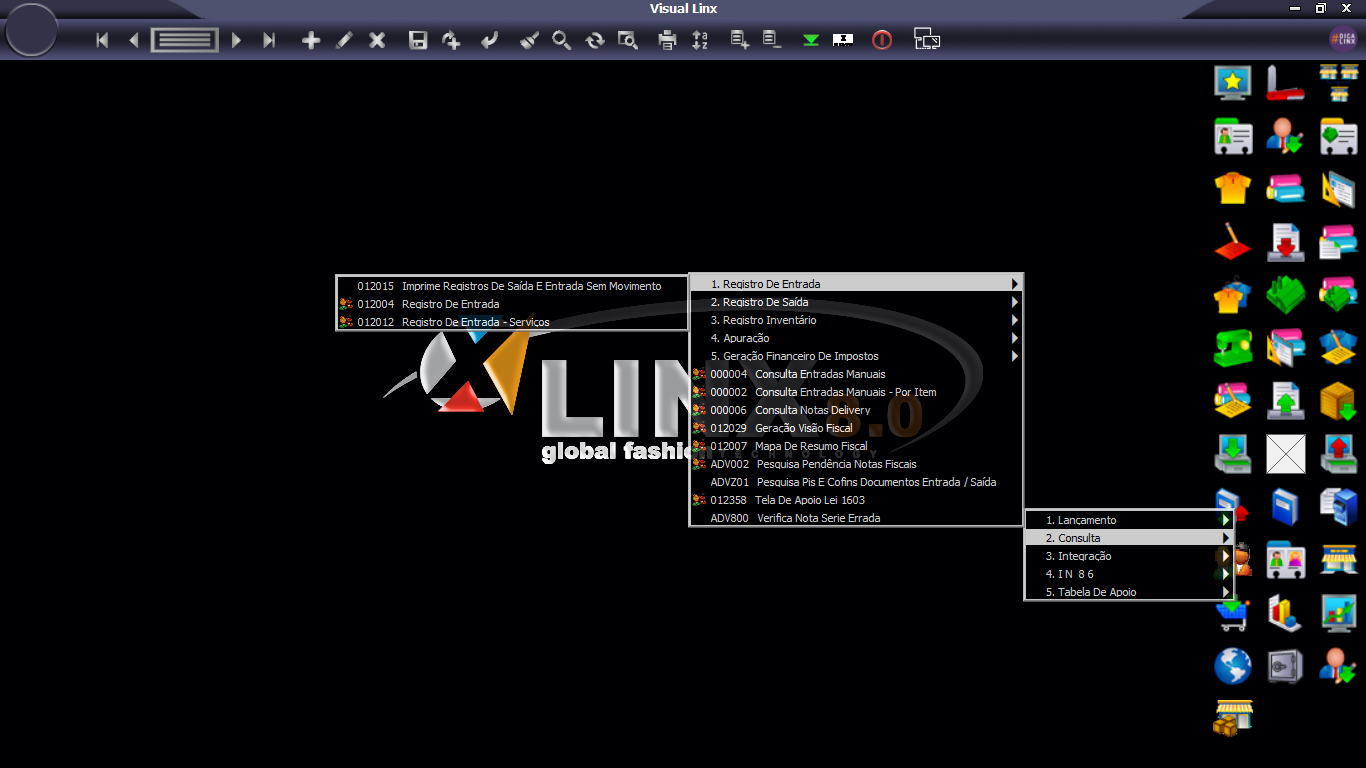Expand the Apuração submenu arrow
This screenshot has height=768, width=1366.
pyautogui.click(x=1015, y=338)
